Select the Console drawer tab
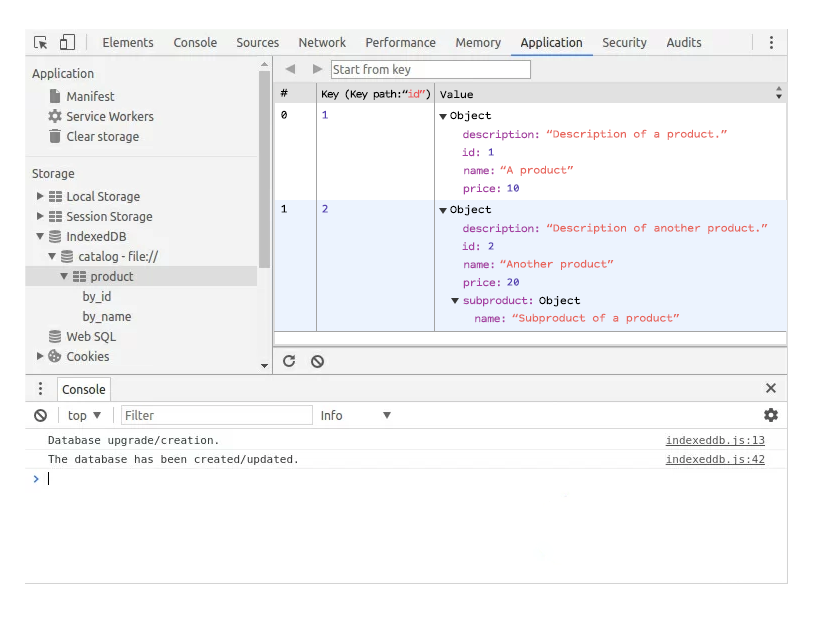This screenshot has width=820, height=625. tap(84, 389)
